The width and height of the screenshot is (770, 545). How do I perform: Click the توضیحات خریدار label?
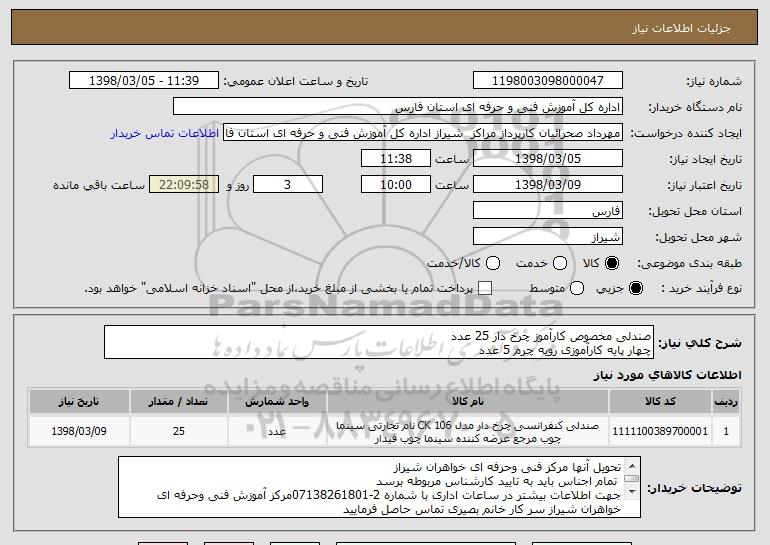click(x=694, y=488)
